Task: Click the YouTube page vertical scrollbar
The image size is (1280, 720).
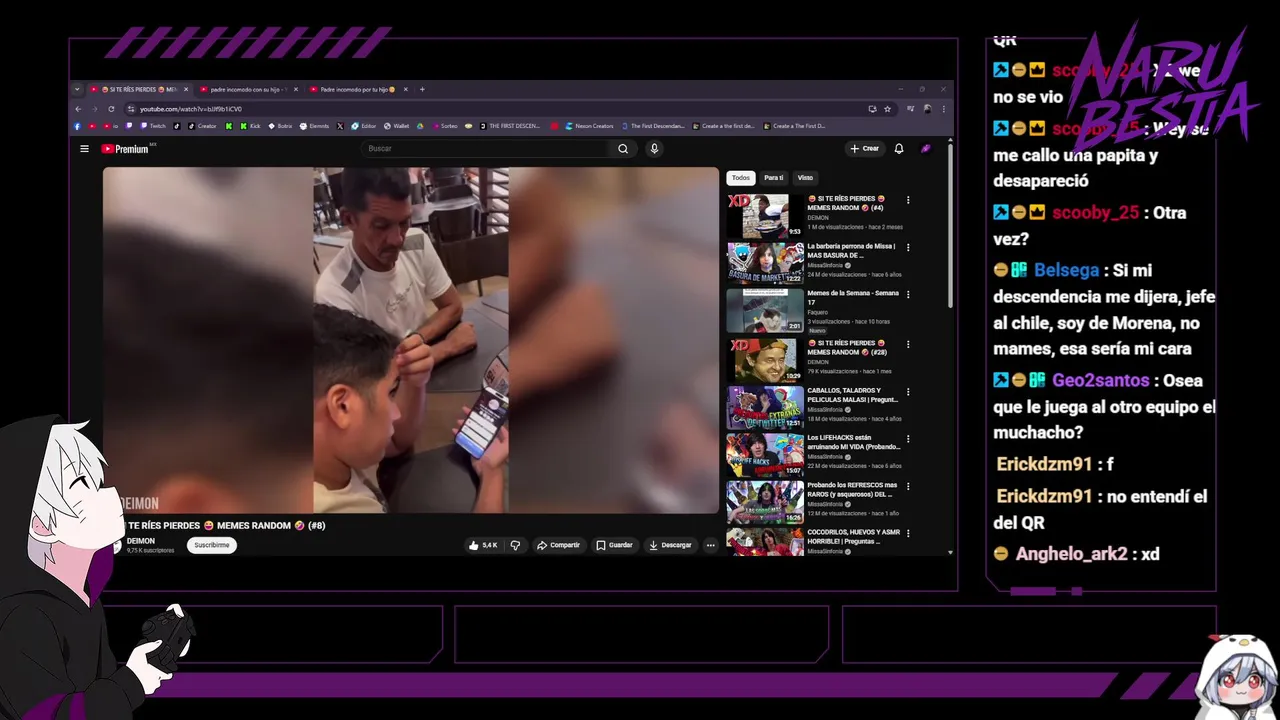Action: click(x=950, y=225)
